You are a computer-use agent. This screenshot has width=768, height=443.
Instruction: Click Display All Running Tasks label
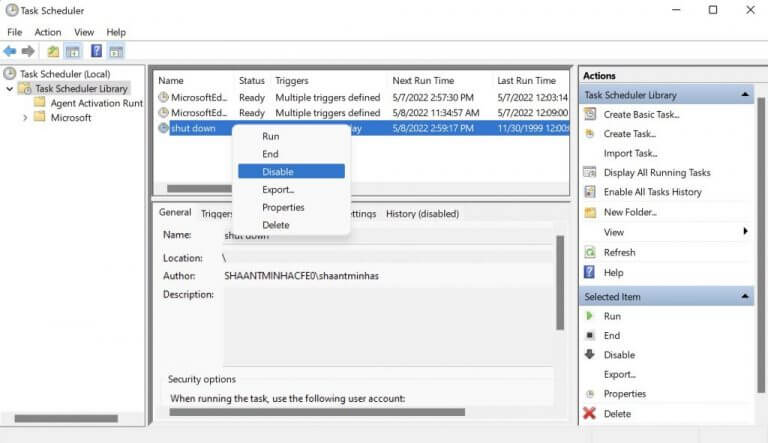657,172
